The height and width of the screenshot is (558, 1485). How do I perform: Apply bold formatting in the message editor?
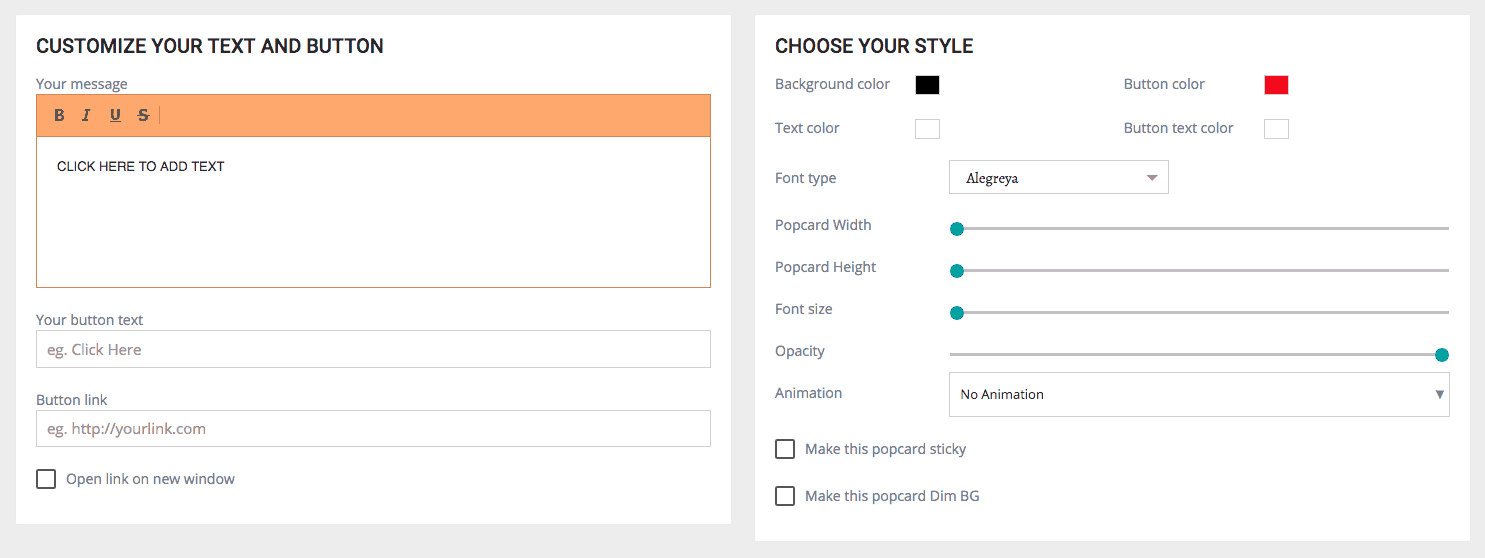tap(59, 116)
